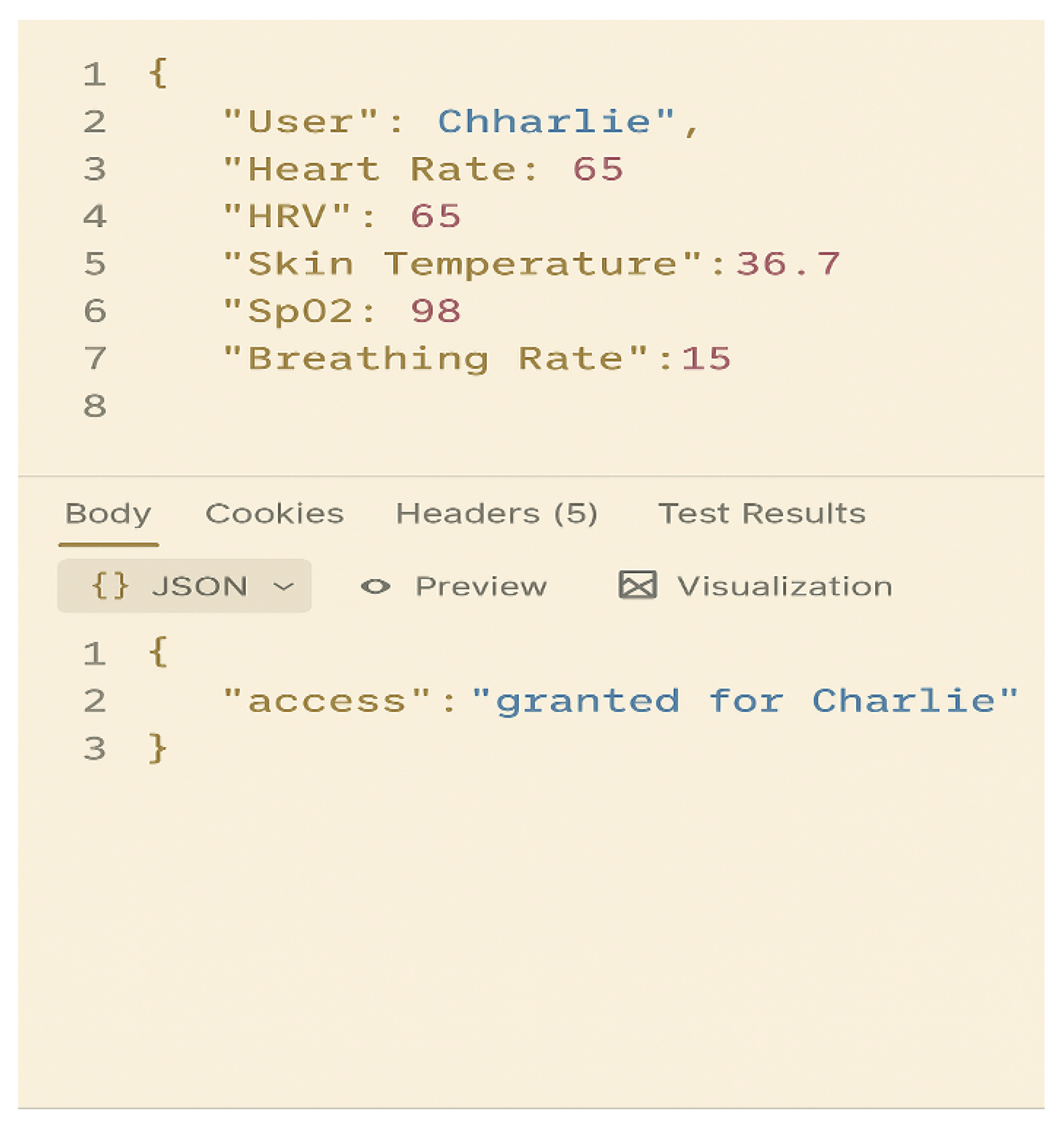Click the curly braces icon by JSON

click(x=110, y=586)
